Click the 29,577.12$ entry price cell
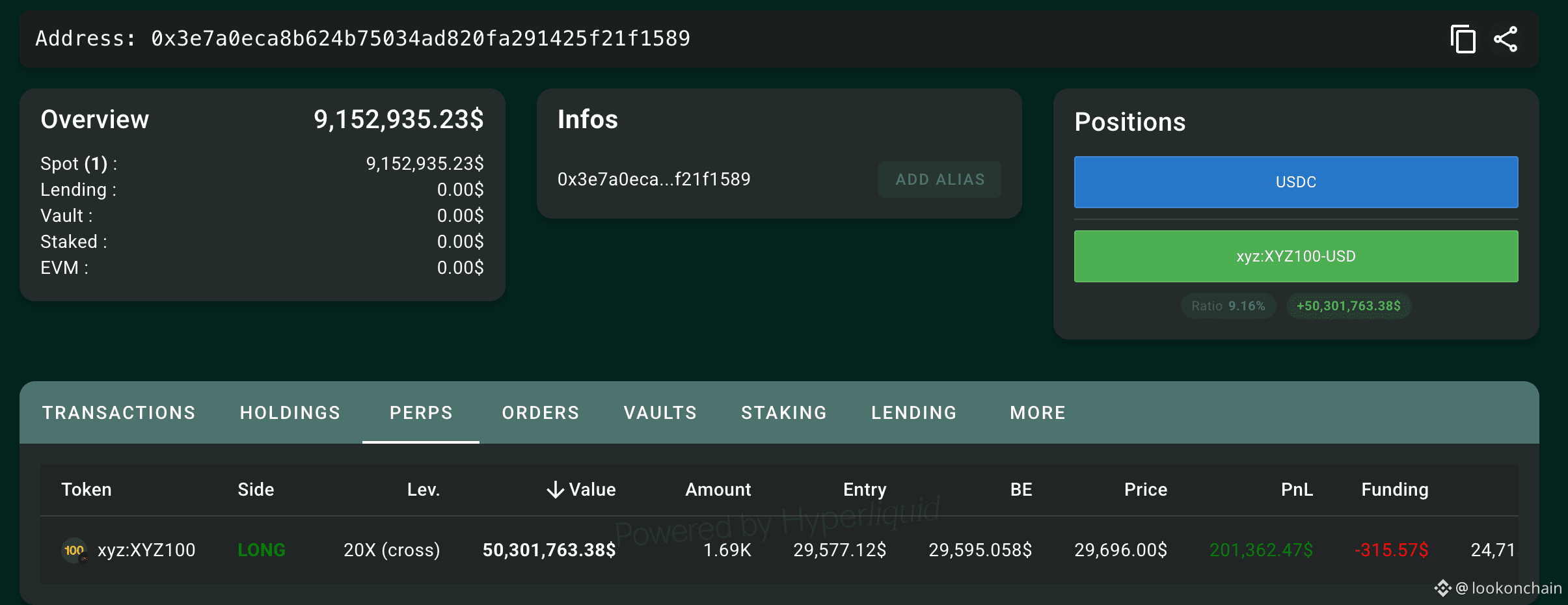This screenshot has height=605, width=1568. pos(840,550)
